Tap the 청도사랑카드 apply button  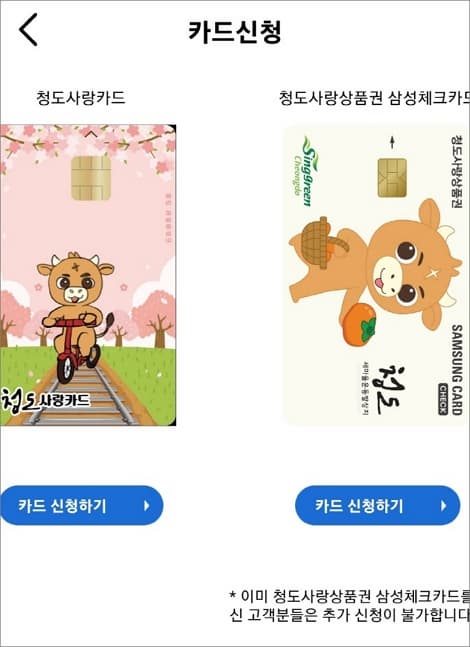[82, 505]
